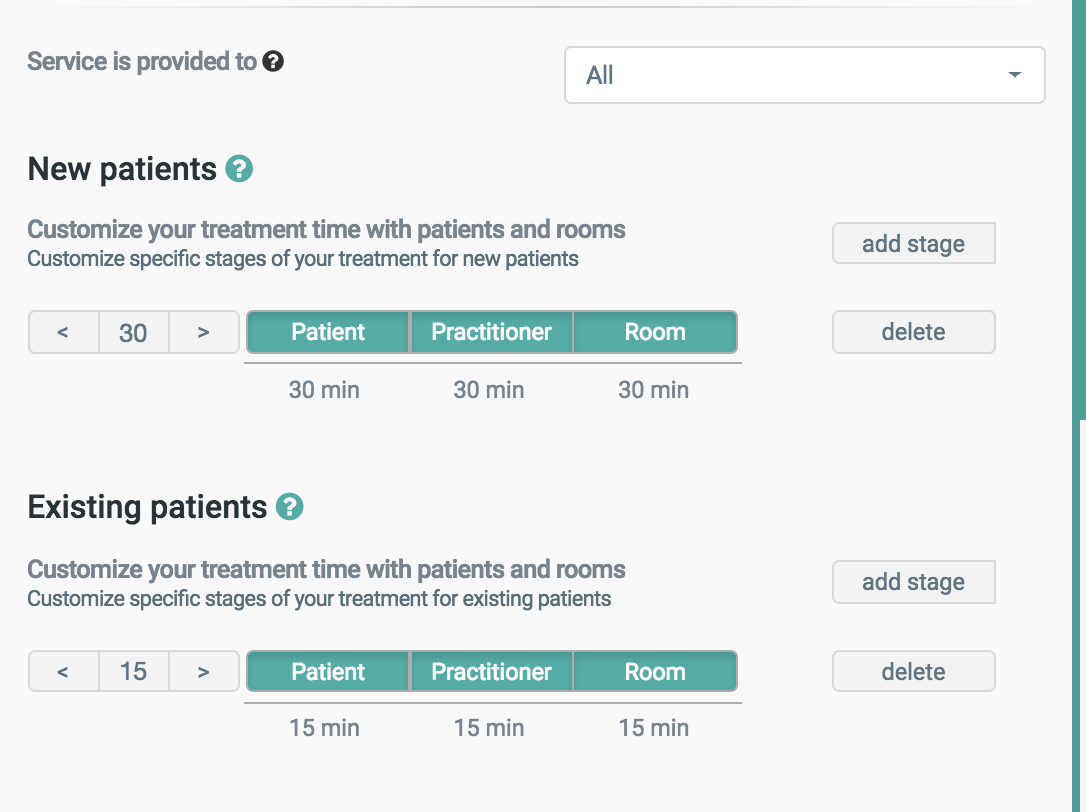The height and width of the screenshot is (812, 1086).
Task: Open the Service is provided to dropdown
Action: click(x=804, y=75)
